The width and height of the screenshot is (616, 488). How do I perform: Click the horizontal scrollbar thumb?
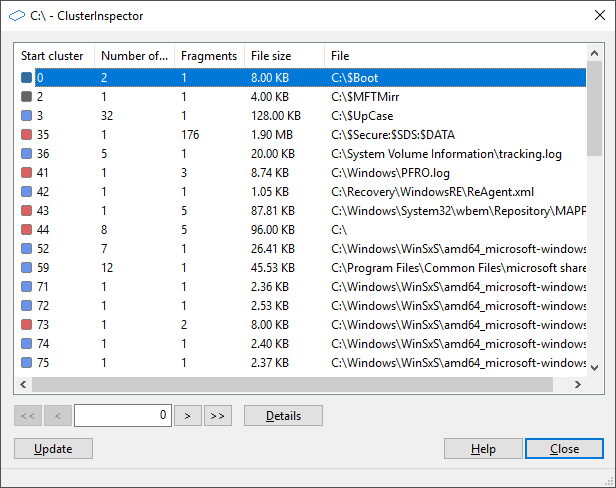click(x=293, y=384)
